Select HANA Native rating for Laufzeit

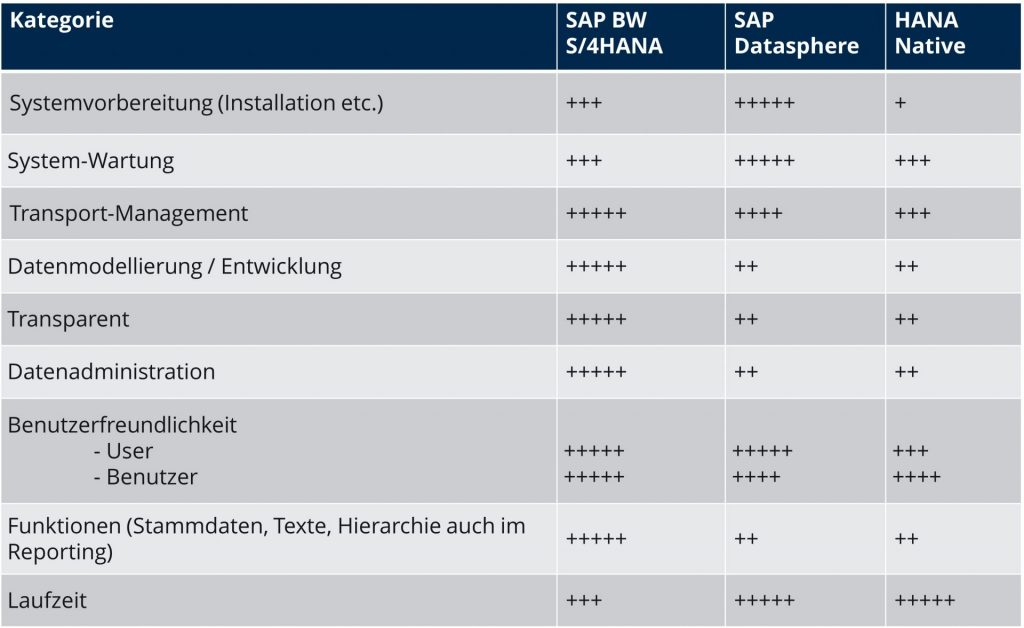(x=925, y=600)
